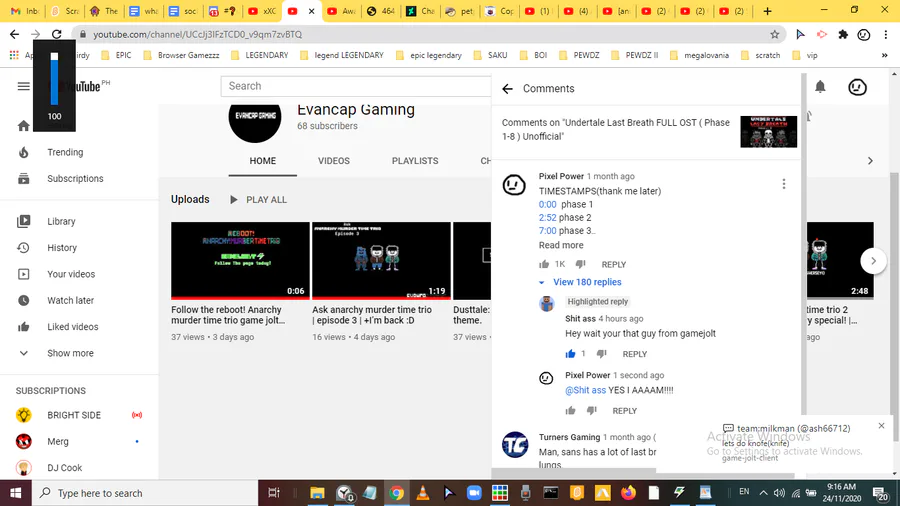Go back in Chrome browser

[14, 34]
